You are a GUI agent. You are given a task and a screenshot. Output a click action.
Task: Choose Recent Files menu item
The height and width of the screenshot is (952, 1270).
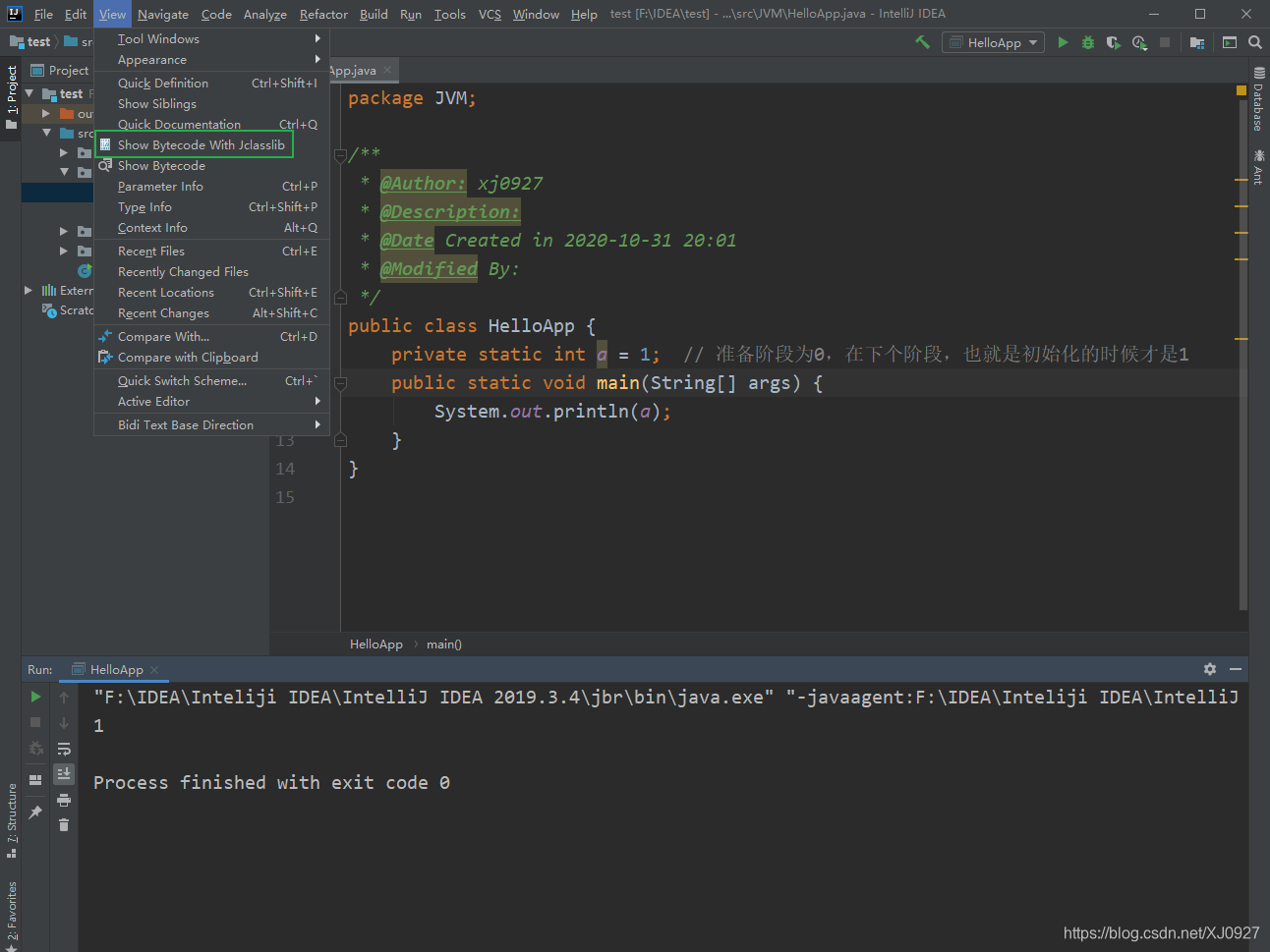pos(211,252)
